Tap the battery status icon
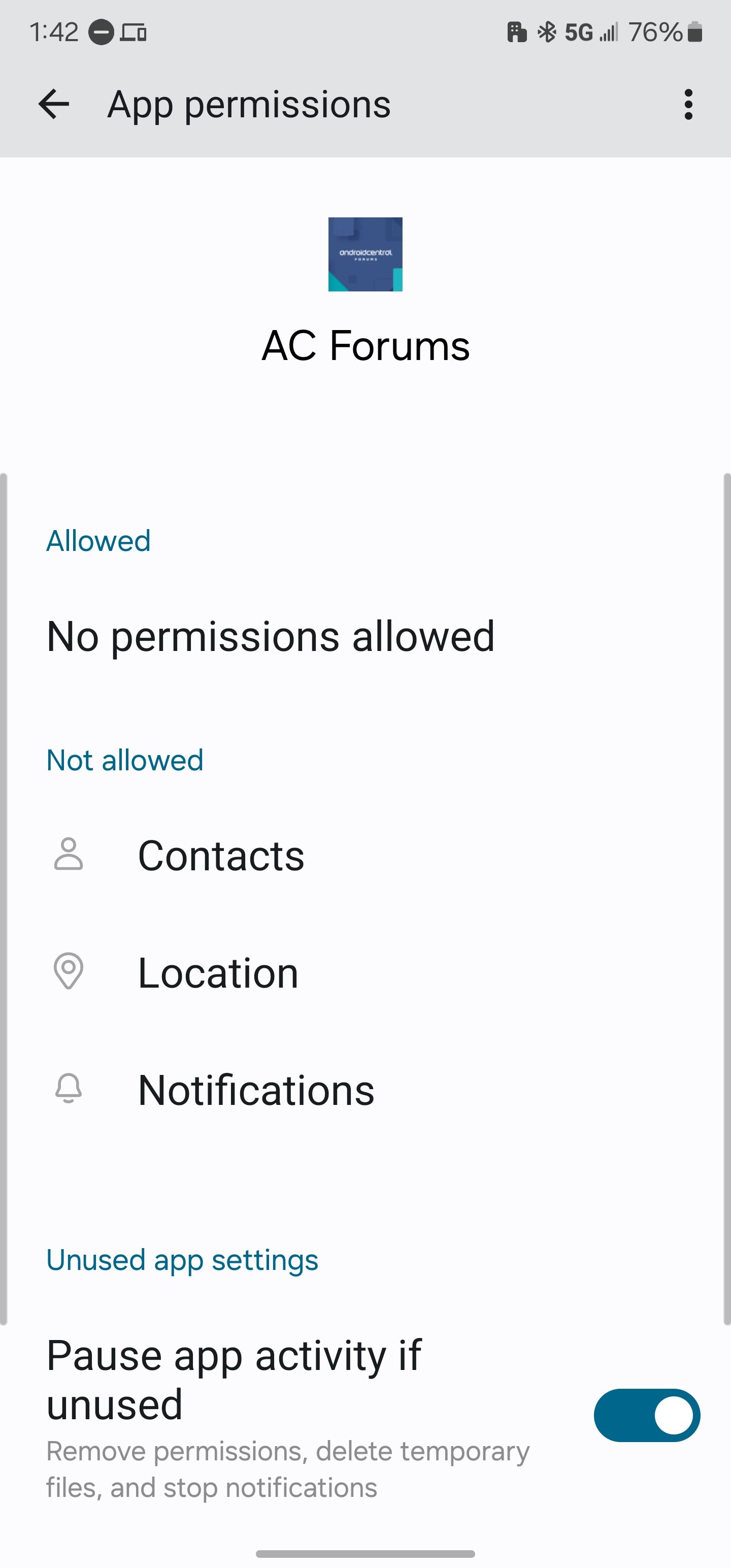 (x=695, y=31)
